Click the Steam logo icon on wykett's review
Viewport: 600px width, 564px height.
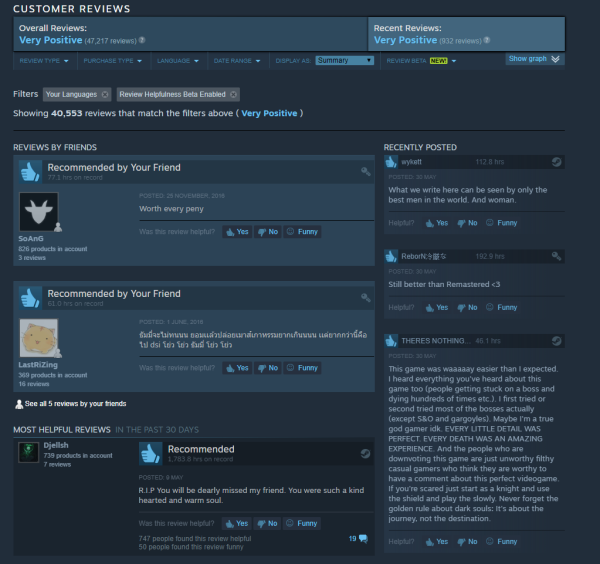click(x=556, y=162)
